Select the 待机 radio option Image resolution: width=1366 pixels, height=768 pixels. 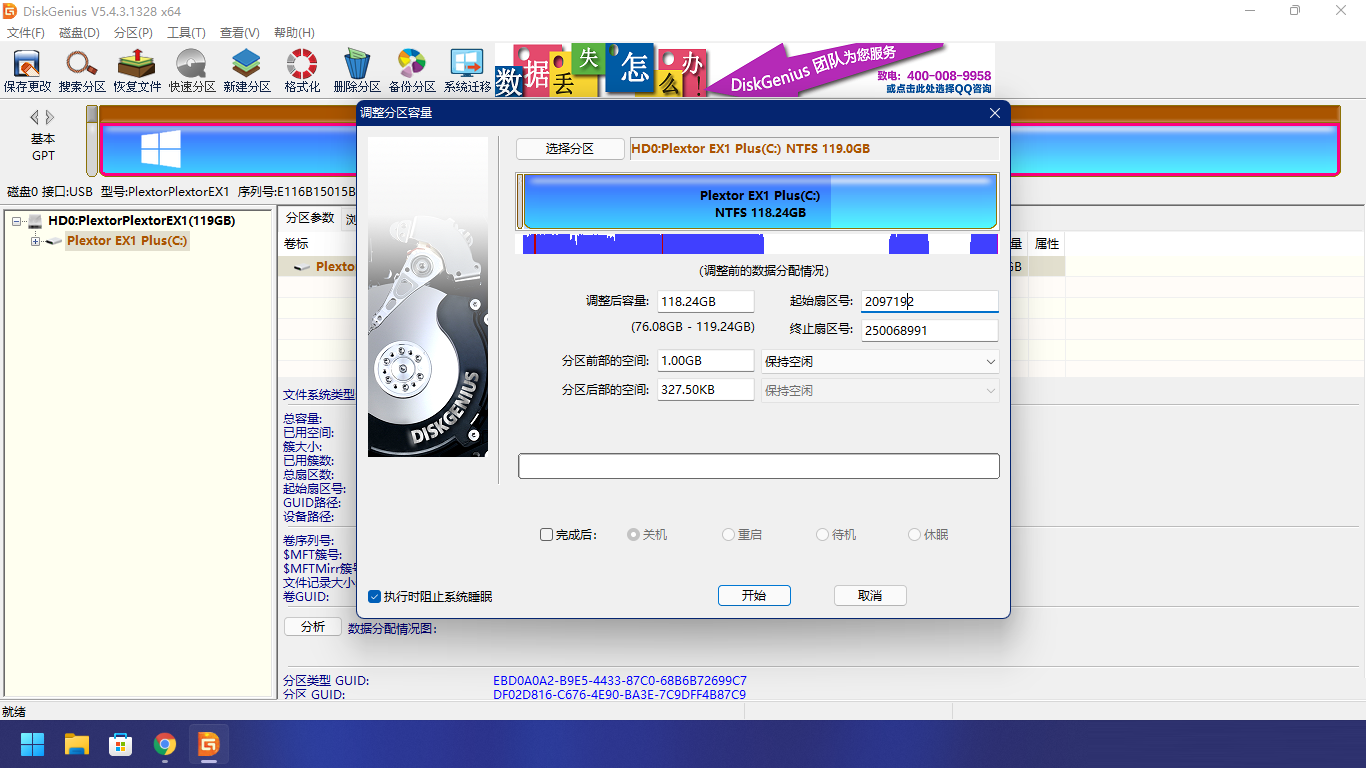[x=822, y=535]
